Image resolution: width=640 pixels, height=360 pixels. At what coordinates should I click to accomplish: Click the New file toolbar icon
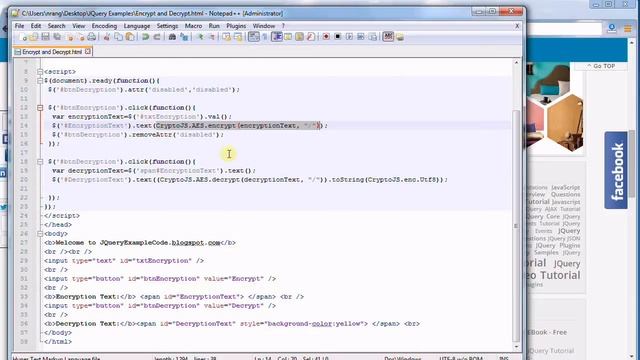pos(23,37)
